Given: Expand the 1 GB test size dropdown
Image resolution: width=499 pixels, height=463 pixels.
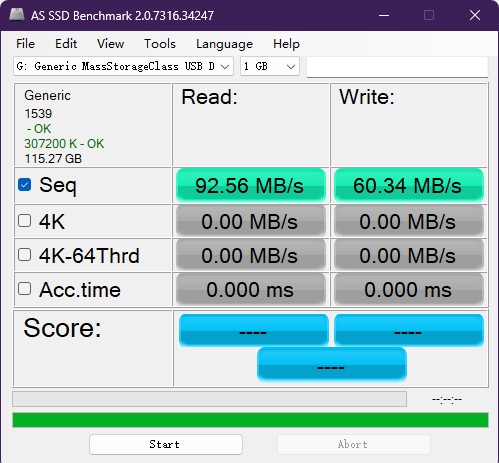Looking at the screenshot, I should [270, 66].
